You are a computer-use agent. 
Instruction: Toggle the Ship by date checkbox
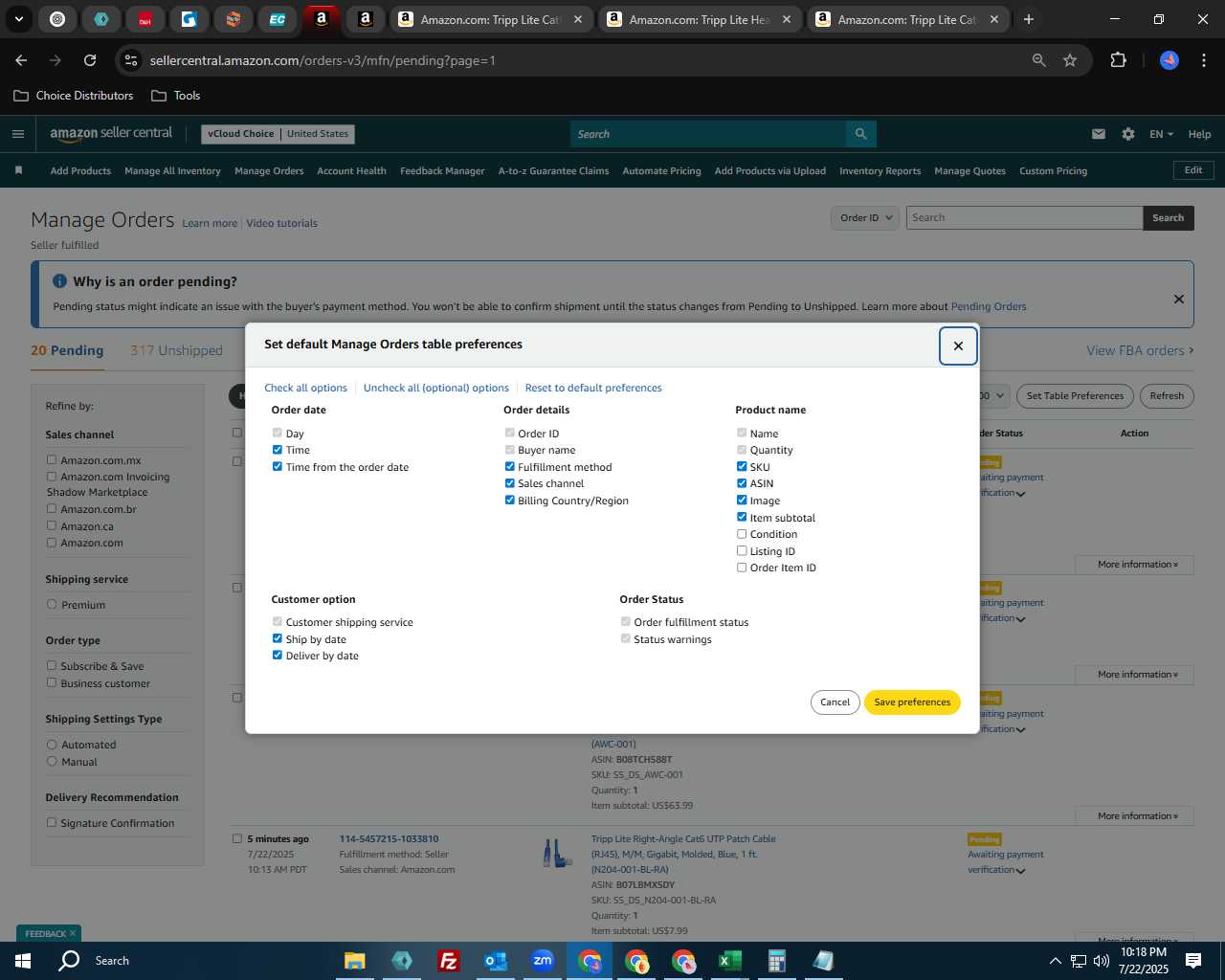click(278, 638)
